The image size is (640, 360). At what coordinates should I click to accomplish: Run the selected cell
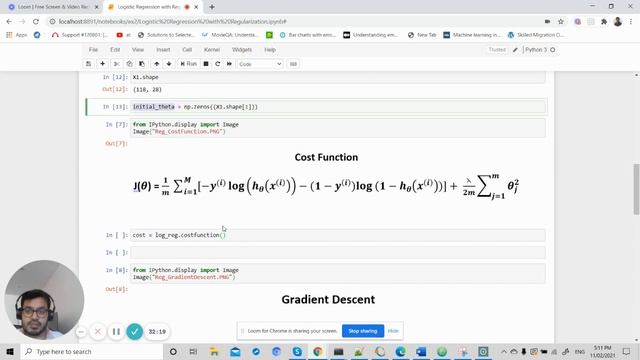[x=189, y=64]
